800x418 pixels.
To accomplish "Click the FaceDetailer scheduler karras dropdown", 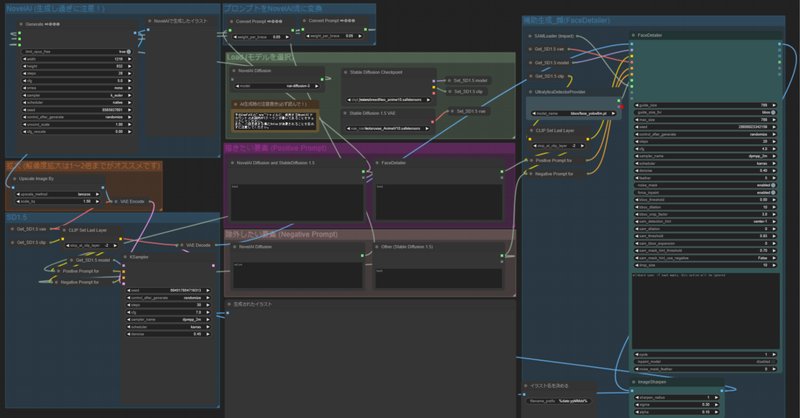I will click(705, 163).
